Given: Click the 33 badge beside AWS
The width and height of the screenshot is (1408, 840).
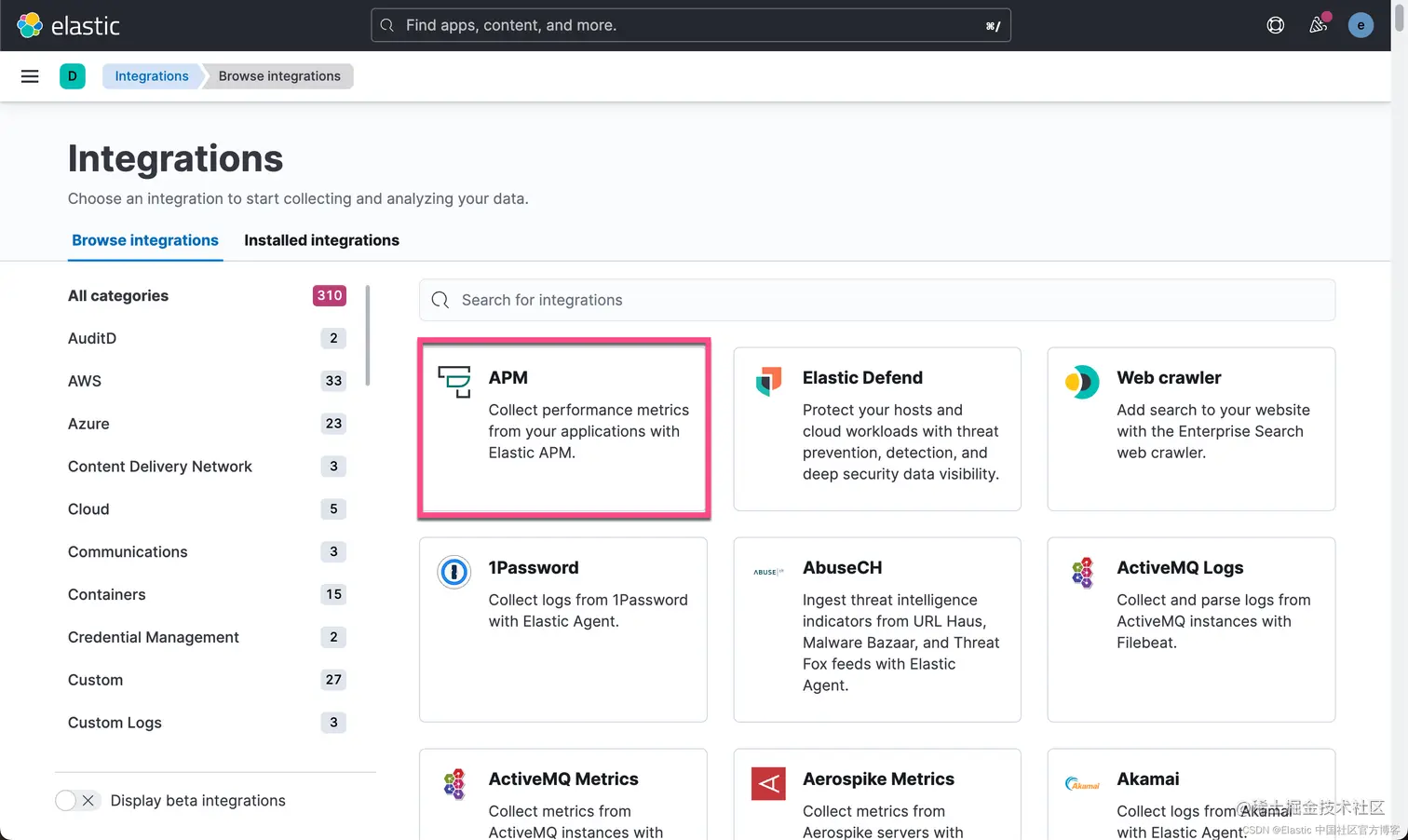Looking at the screenshot, I should (x=333, y=381).
